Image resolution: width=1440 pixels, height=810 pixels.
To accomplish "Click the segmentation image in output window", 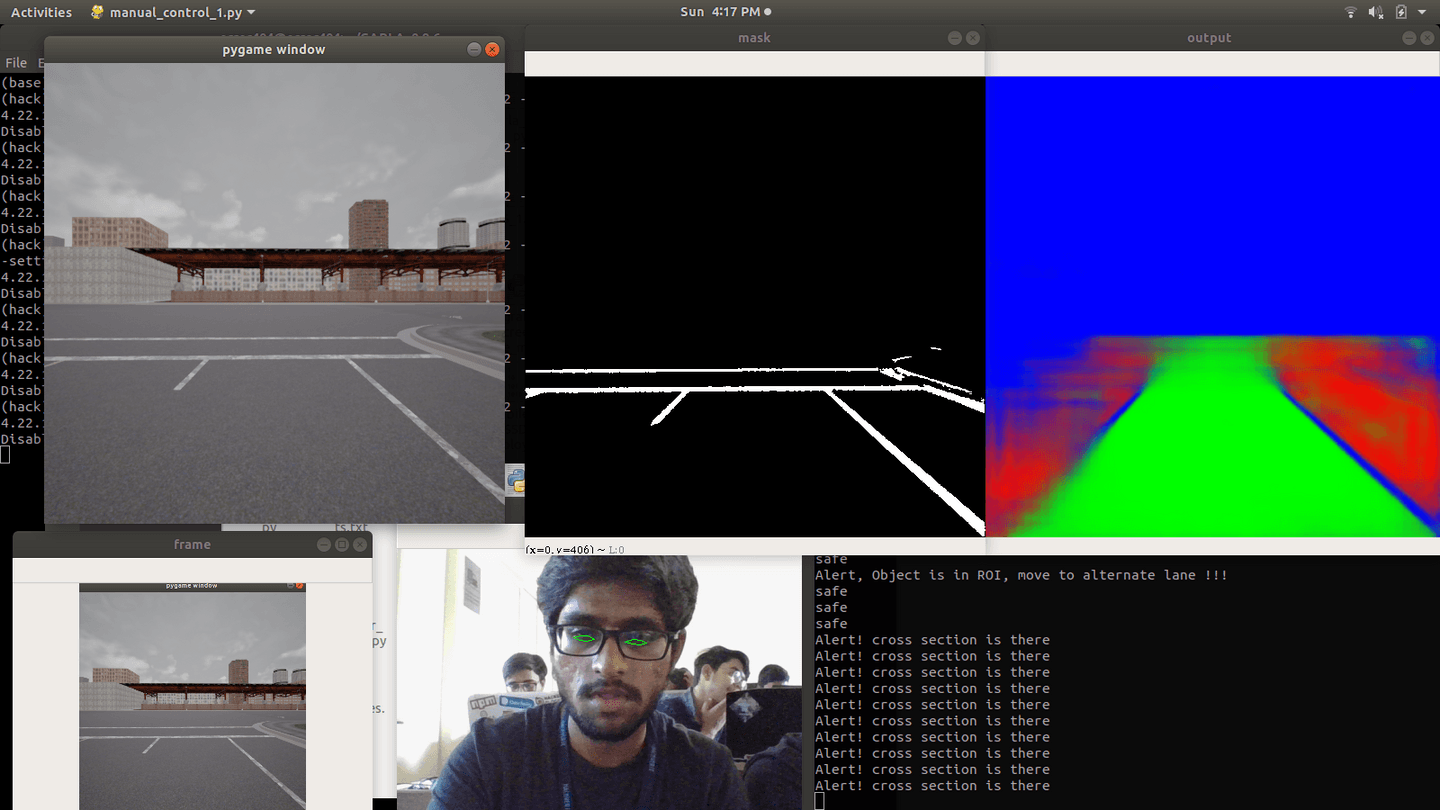I will coord(1213,307).
